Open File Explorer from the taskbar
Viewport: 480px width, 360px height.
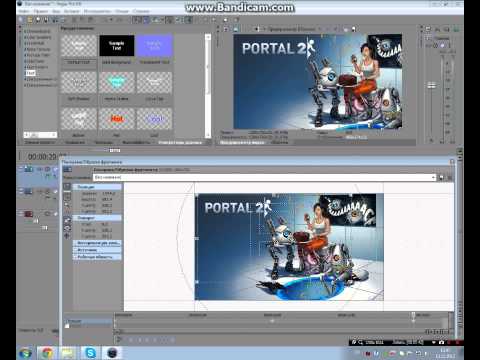(68, 353)
